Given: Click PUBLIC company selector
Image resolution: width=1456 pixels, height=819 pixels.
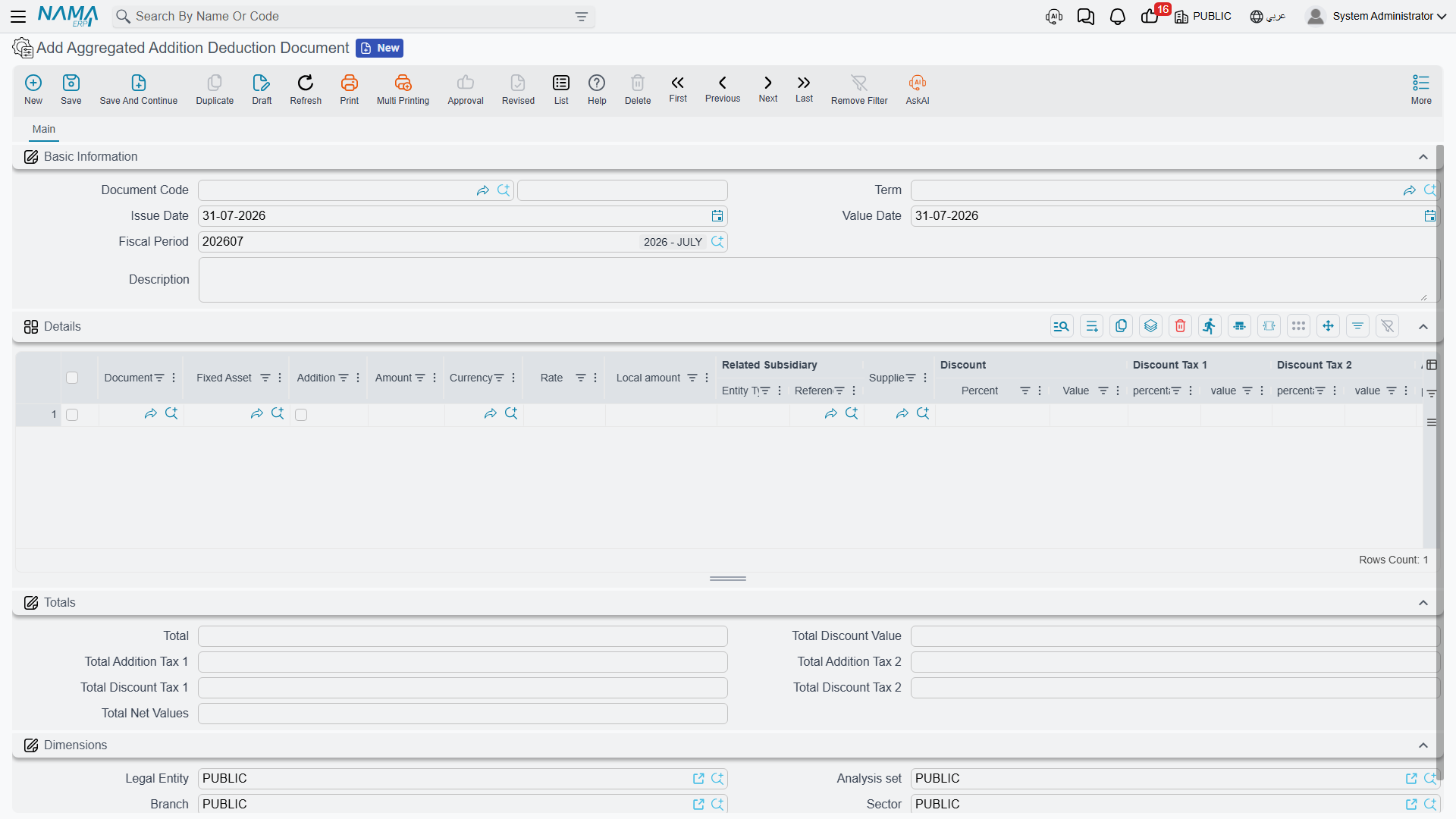Looking at the screenshot, I should click(1203, 16).
